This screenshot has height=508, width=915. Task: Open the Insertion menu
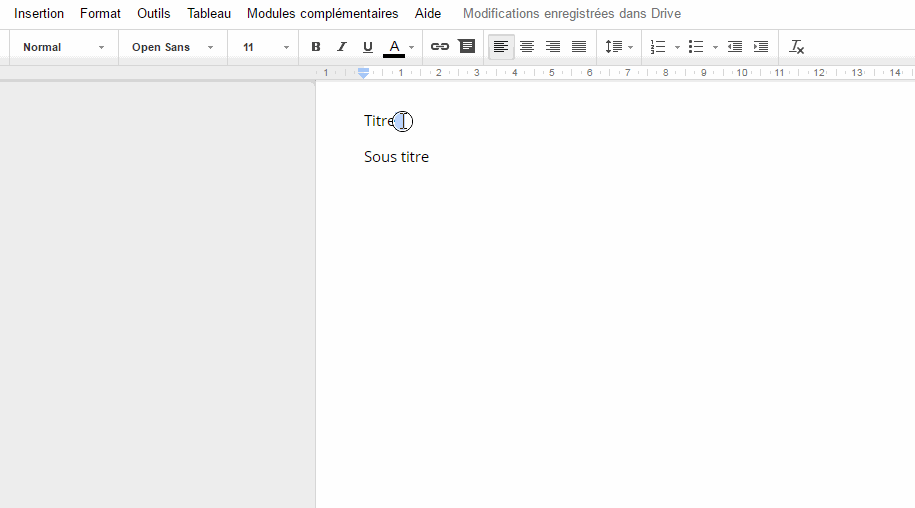[39, 13]
